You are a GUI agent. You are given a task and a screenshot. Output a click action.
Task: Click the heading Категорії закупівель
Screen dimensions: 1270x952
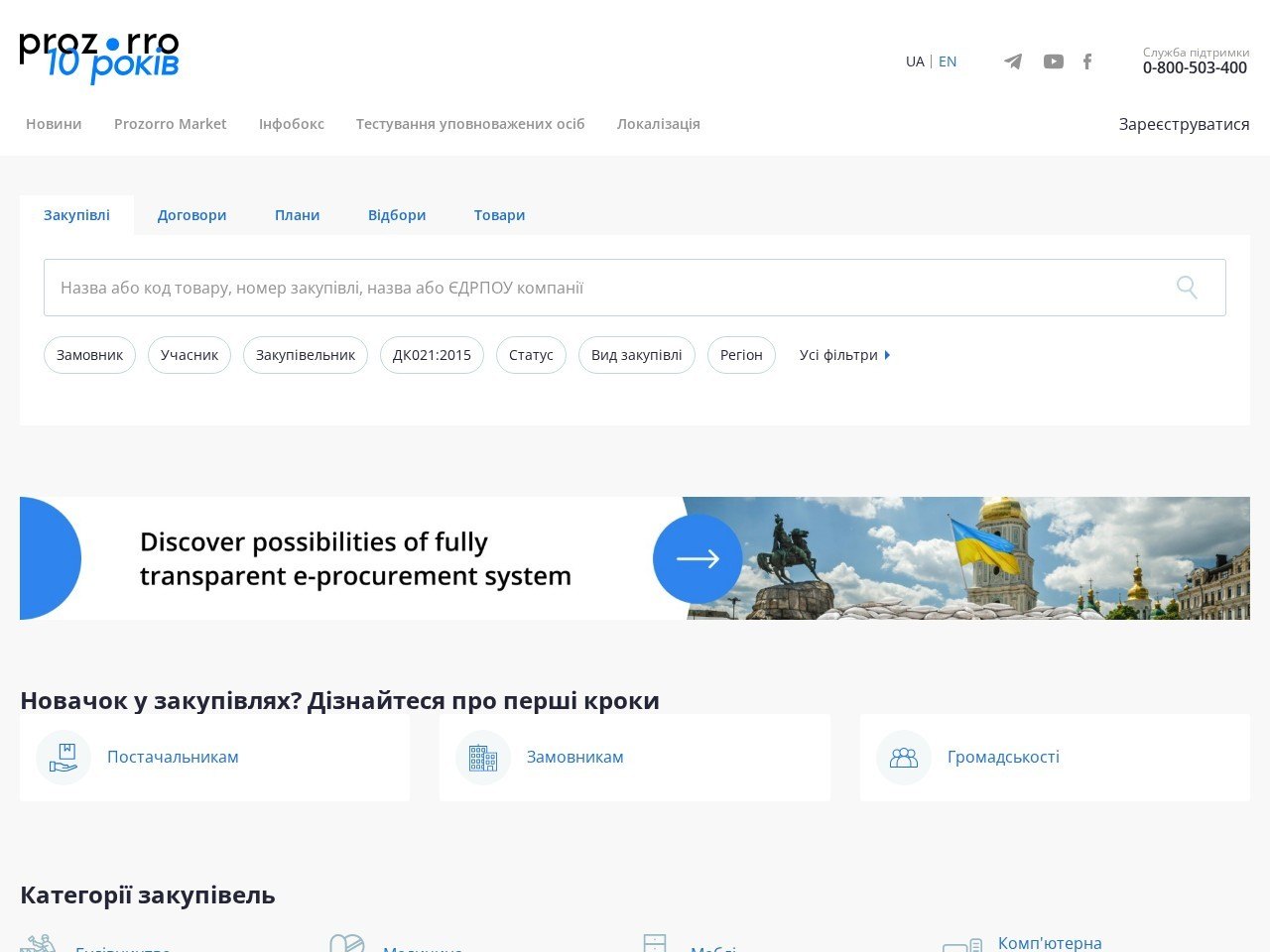(x=148, y=895)
